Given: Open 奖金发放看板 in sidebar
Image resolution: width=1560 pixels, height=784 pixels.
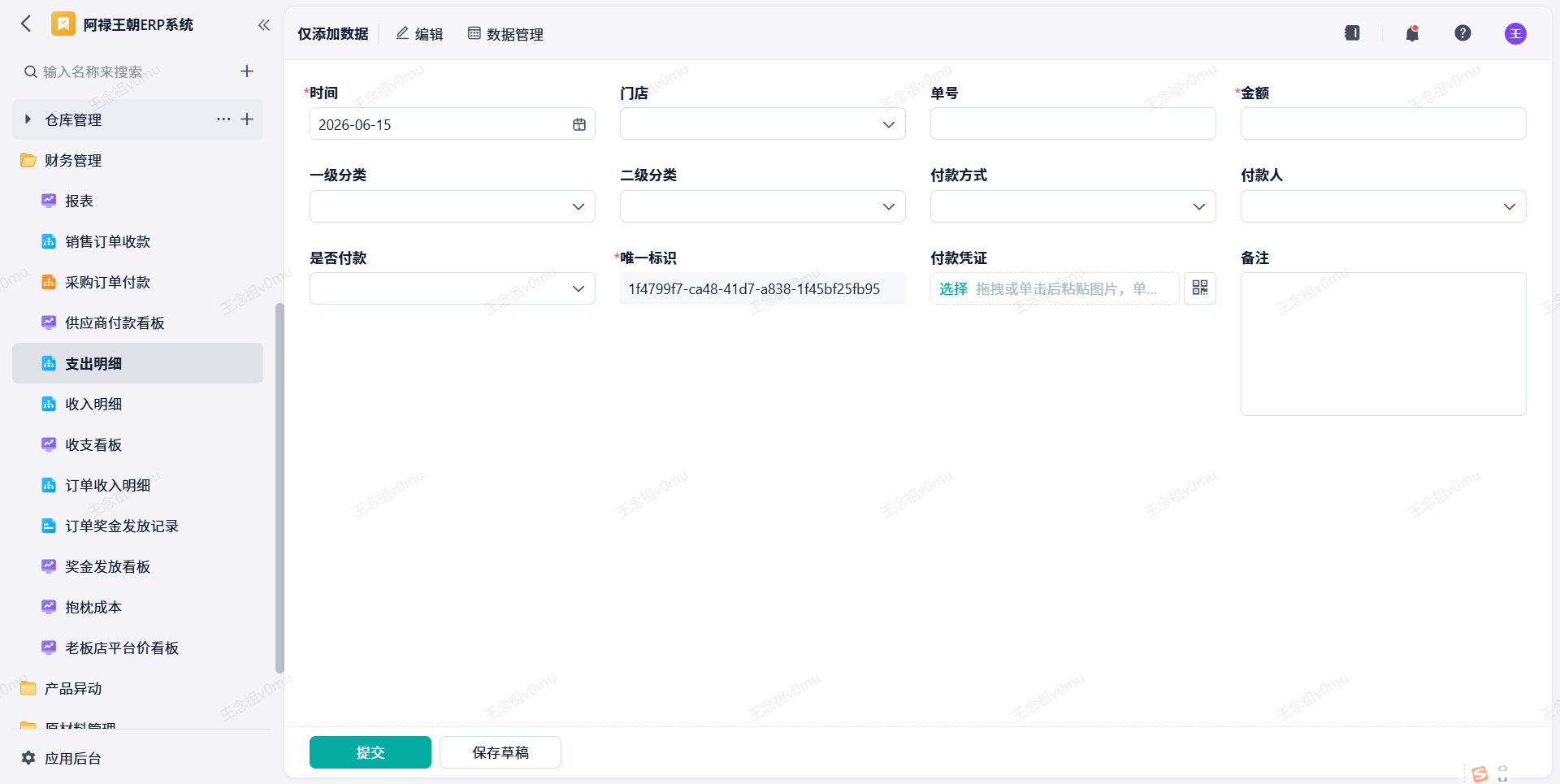Looking at the screenshot, I should point(137,566).
